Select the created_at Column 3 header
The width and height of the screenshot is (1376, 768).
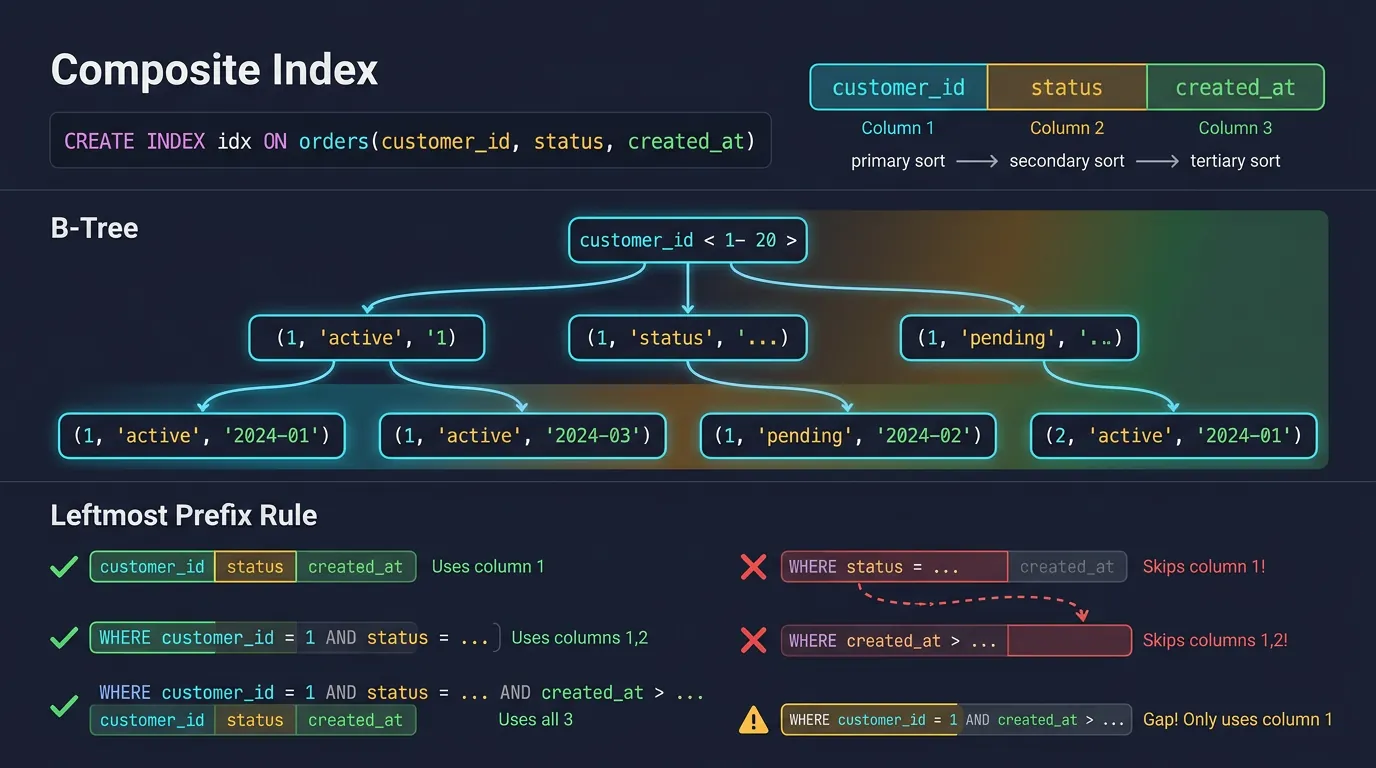[x=1235, y=87]
